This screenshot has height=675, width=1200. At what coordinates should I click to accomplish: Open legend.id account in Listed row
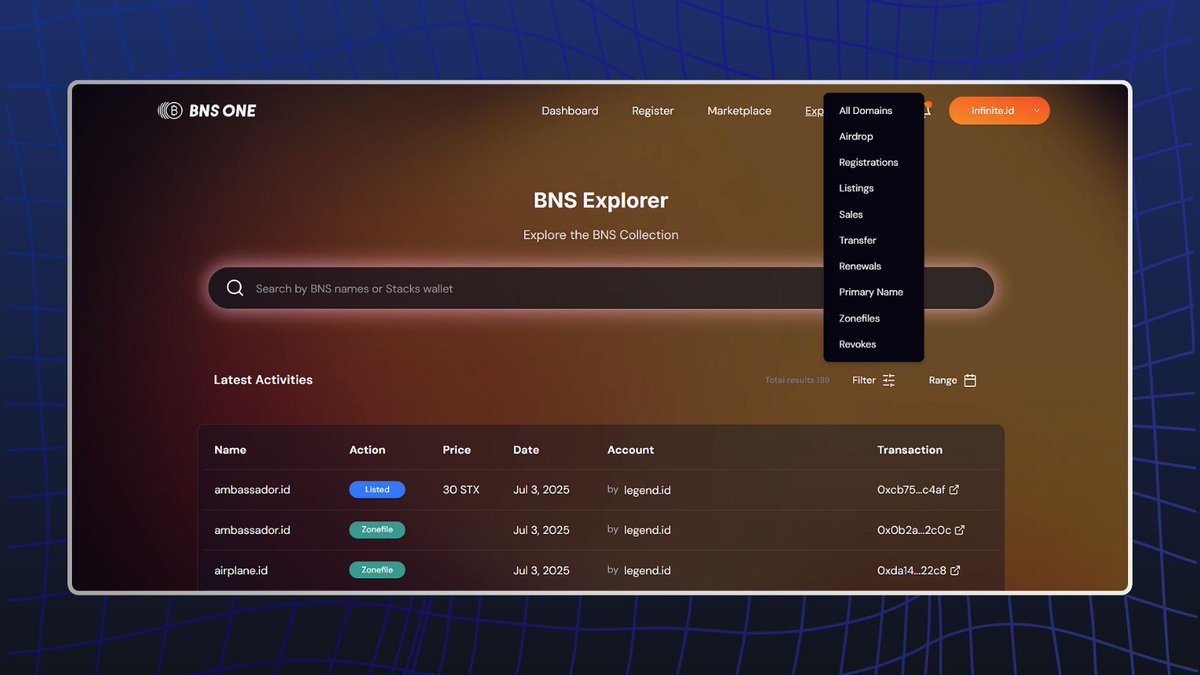click(647, 490)
